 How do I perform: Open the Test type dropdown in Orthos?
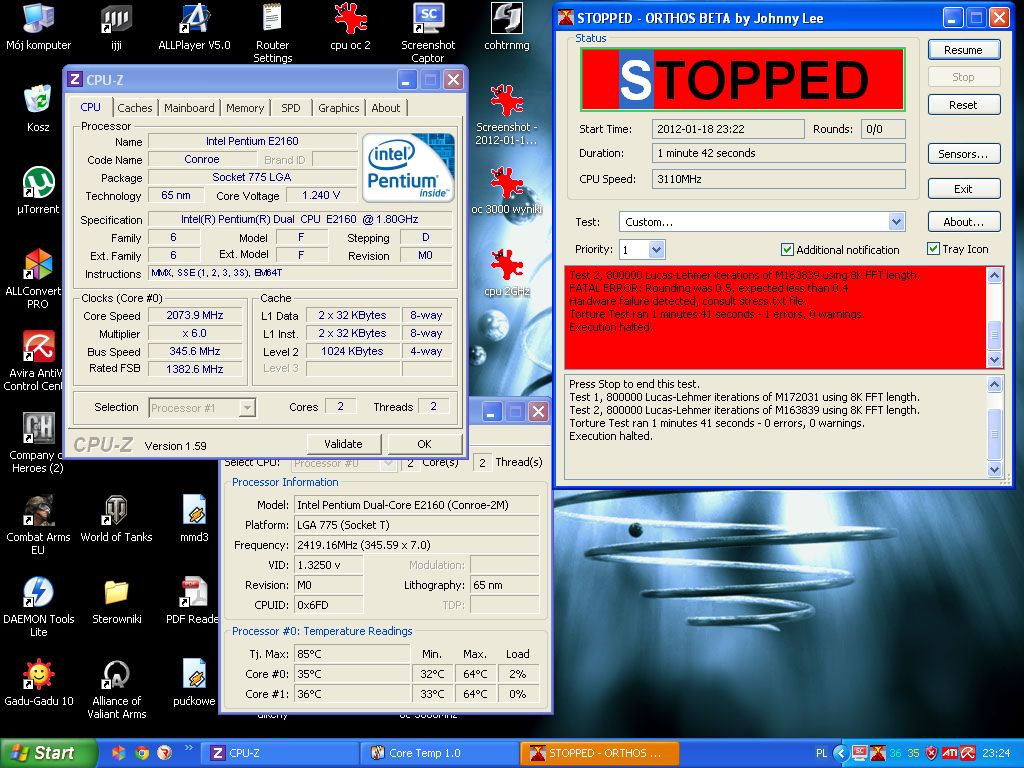tap(896, 222)
